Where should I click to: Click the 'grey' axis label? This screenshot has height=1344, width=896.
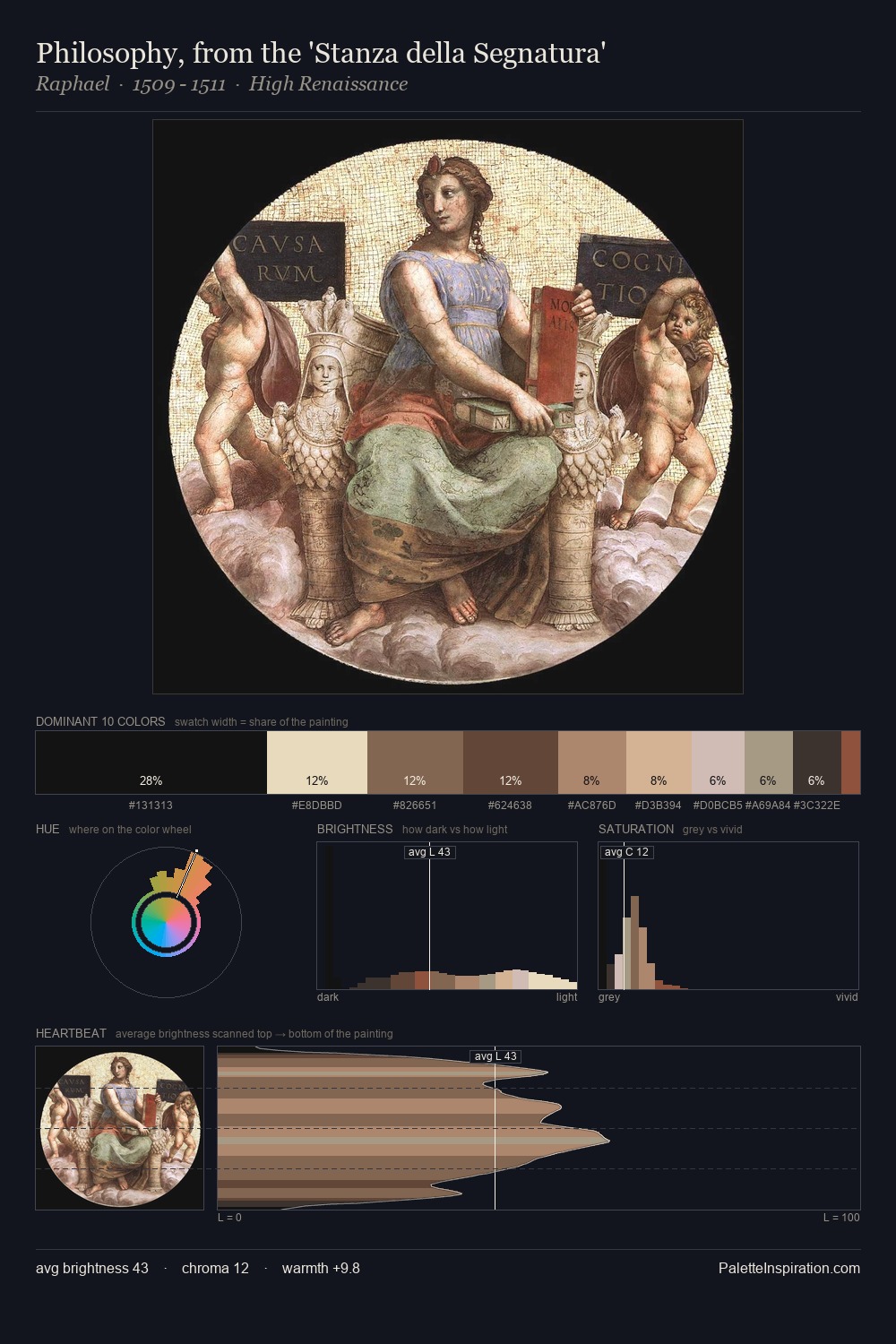pos(609,997)
